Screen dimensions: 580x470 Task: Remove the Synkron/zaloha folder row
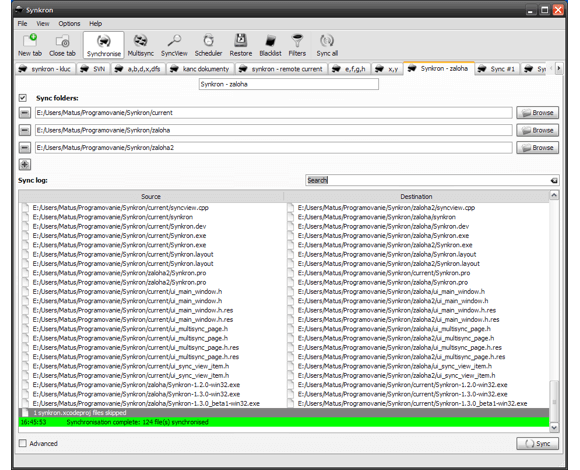(x=25, y=130)
